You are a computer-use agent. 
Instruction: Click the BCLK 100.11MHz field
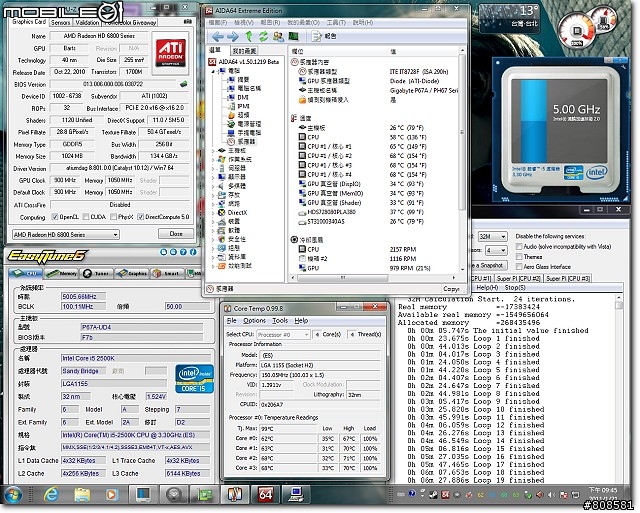click(x=84, y=306)
